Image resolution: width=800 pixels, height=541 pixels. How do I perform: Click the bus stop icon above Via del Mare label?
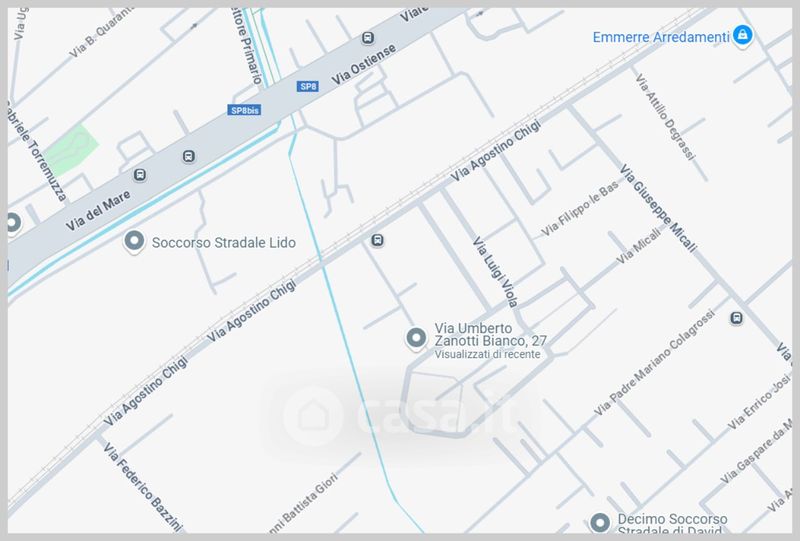tap(140, 175)
